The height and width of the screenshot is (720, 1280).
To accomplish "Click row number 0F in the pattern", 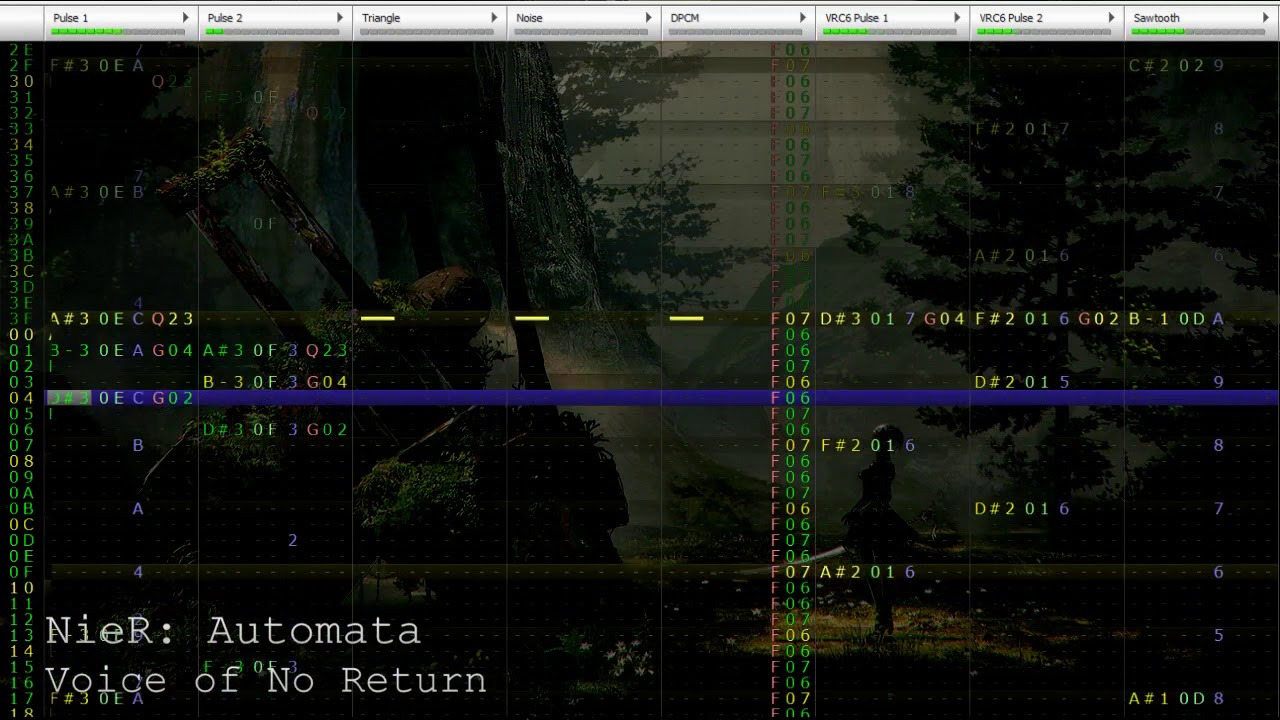I will coord(22,572).
